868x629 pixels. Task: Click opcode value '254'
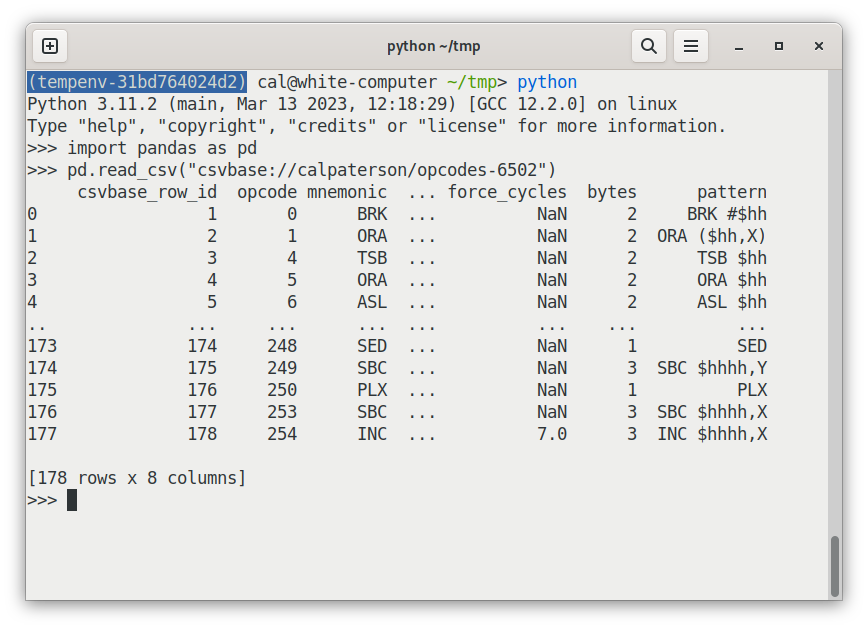pos(282,434)
